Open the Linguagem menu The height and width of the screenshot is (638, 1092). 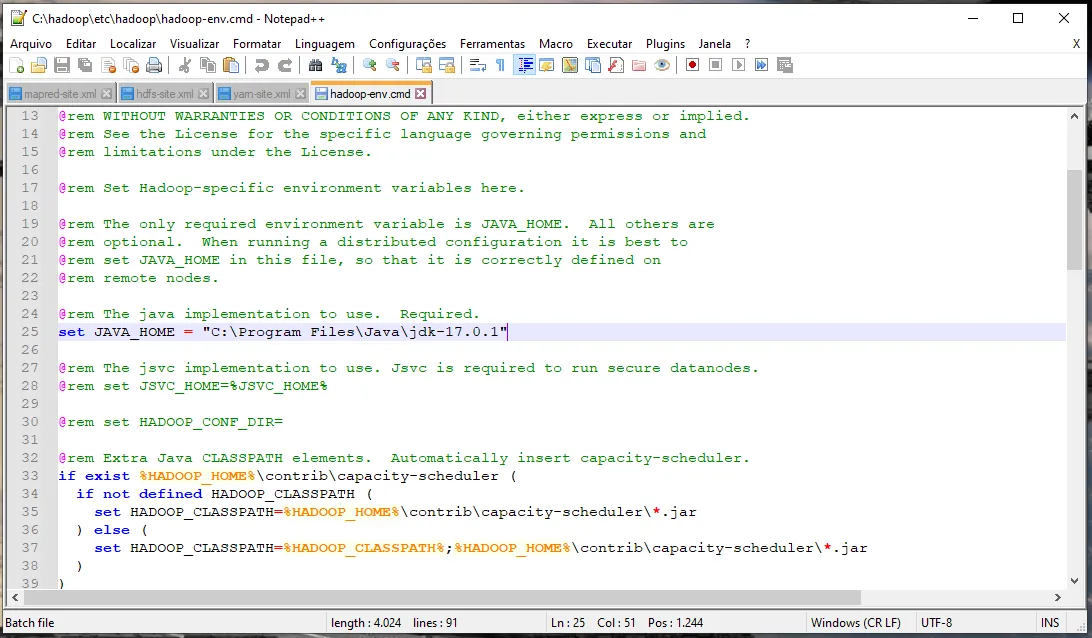tap(324, 44)
